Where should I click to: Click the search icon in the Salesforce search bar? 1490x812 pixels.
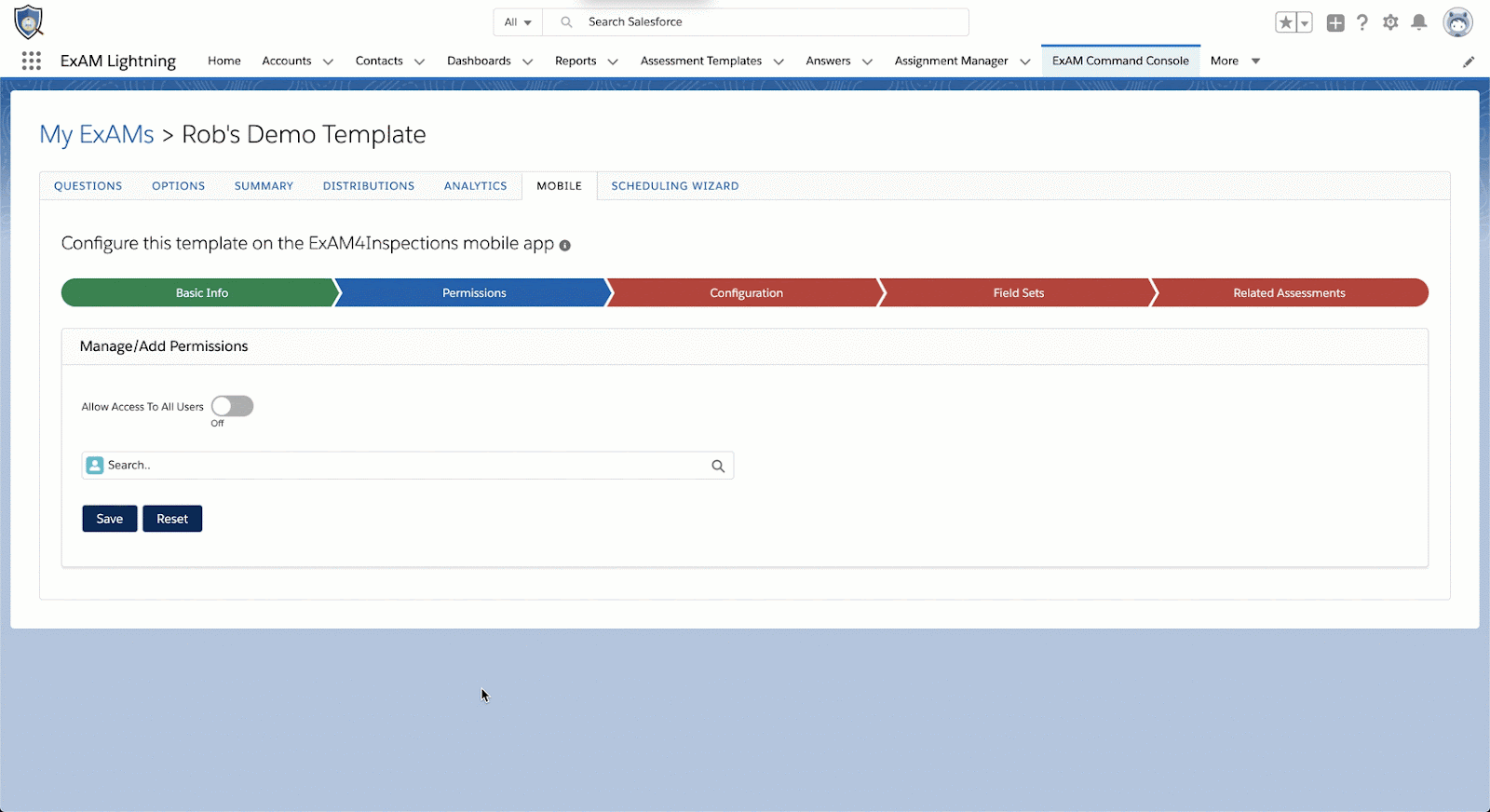(566, 21)
